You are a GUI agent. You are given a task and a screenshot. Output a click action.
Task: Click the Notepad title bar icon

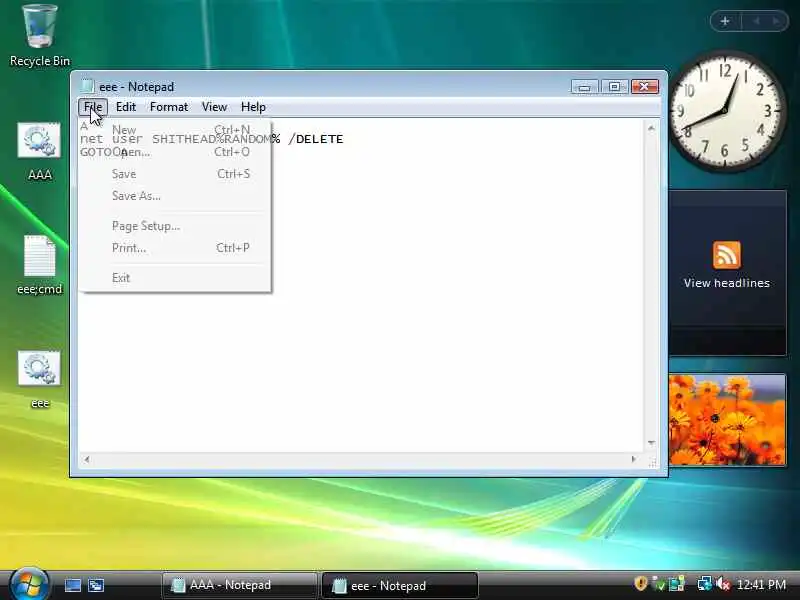(87, 86)
